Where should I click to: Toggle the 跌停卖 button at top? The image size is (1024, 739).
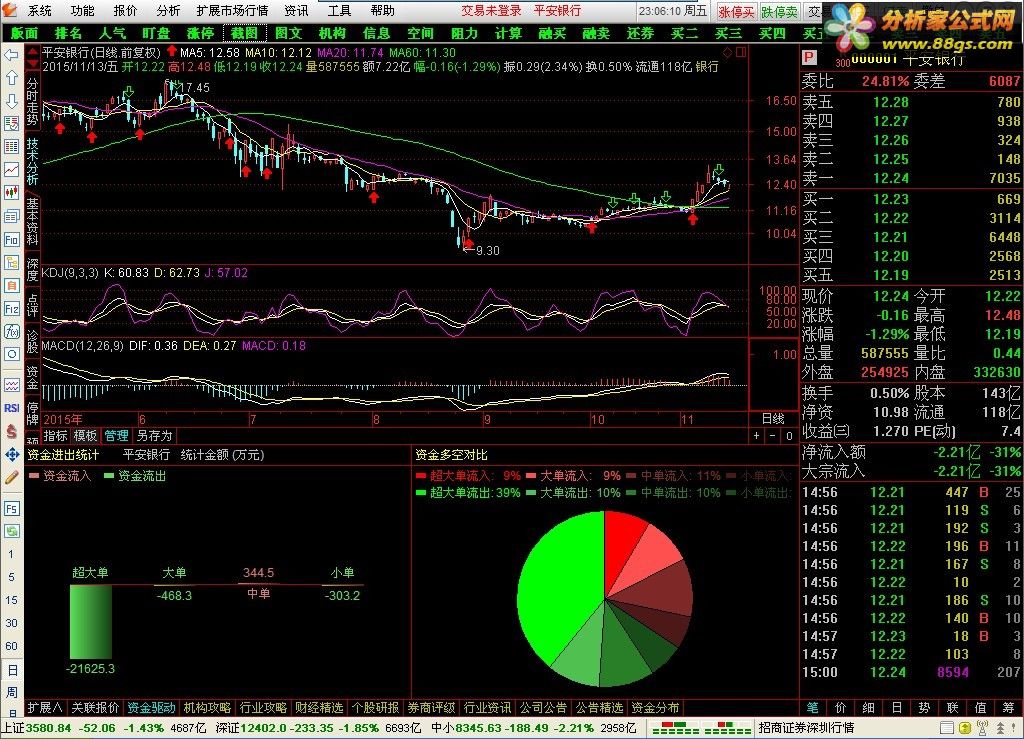tap(779, 12)
